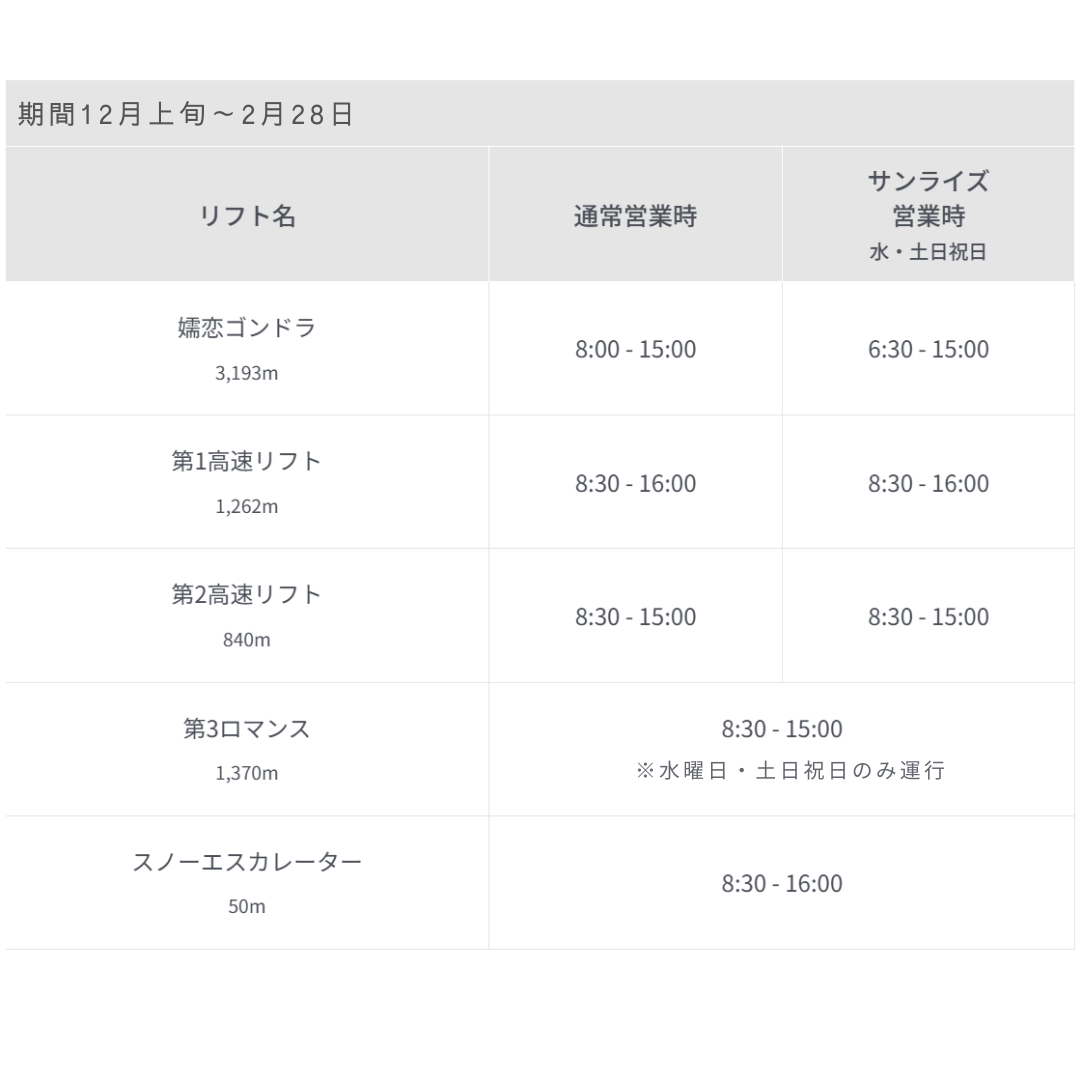The image size is (1080, 1080).
Task: Click 第2高速リフト regular hours 8:30 - 15:00
Action: click(x=635, y=616)
